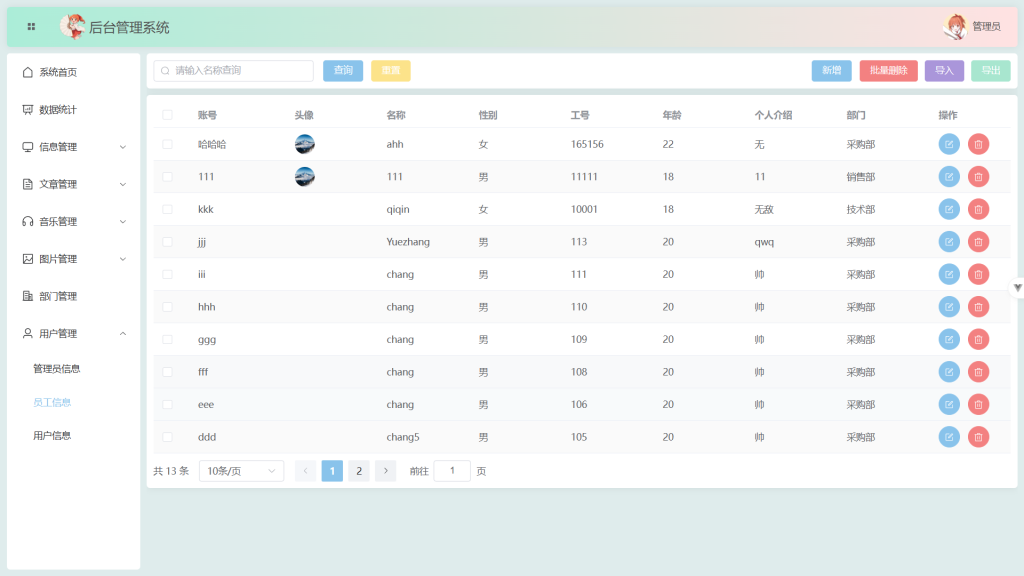Screen dimensions: 1024x576
Task: Click edit icon for account fff
Action: 949,372
